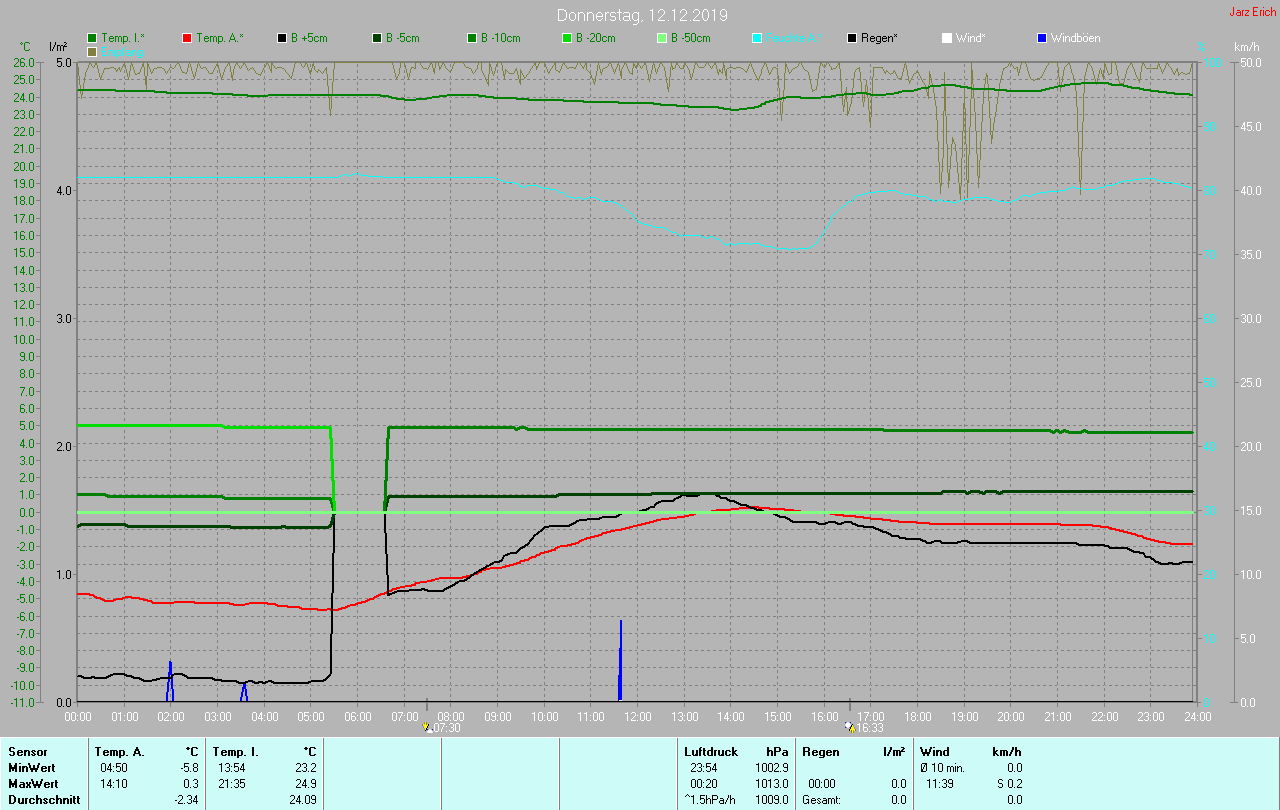Click the 12:00 time axis label
The height and width of the screenshot is (810, 1280).
click(x=637, y=716)
